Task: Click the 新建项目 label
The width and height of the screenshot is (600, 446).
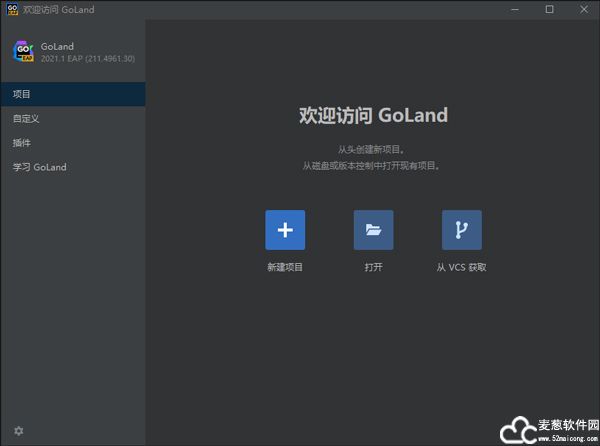Action: point(285,267)
